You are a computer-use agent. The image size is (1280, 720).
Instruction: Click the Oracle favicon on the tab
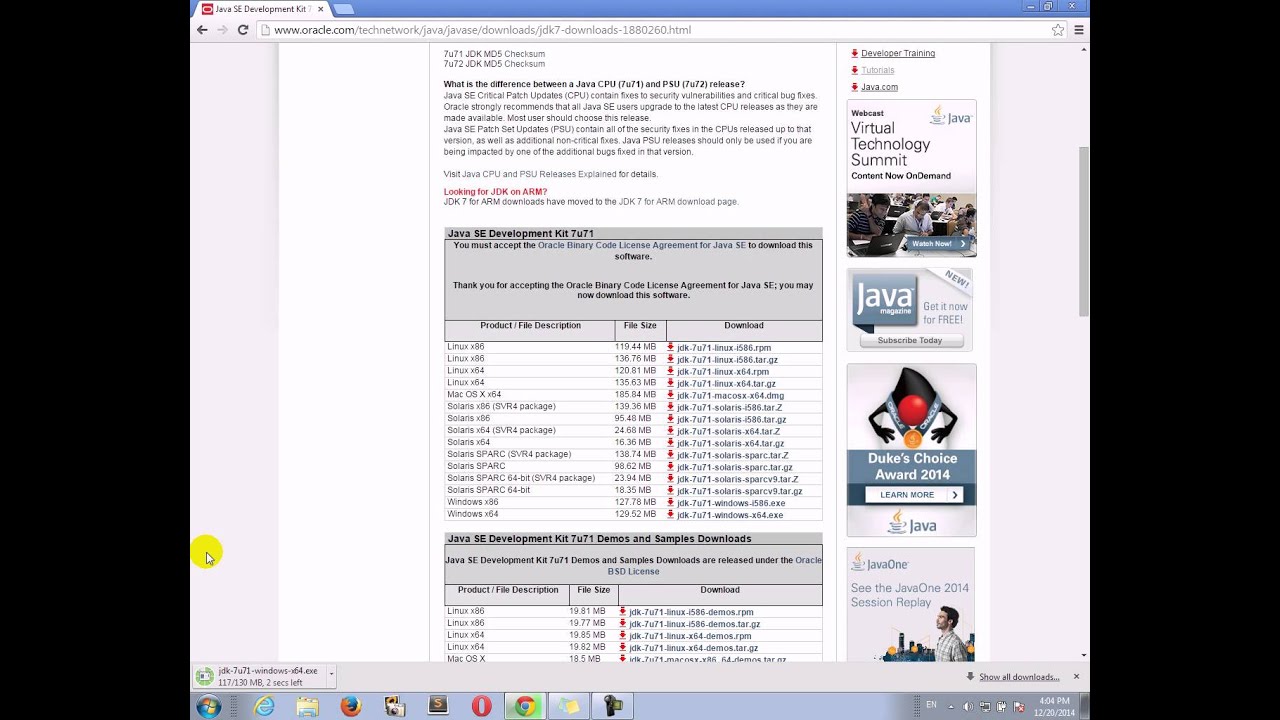click(x=207, y=9)
